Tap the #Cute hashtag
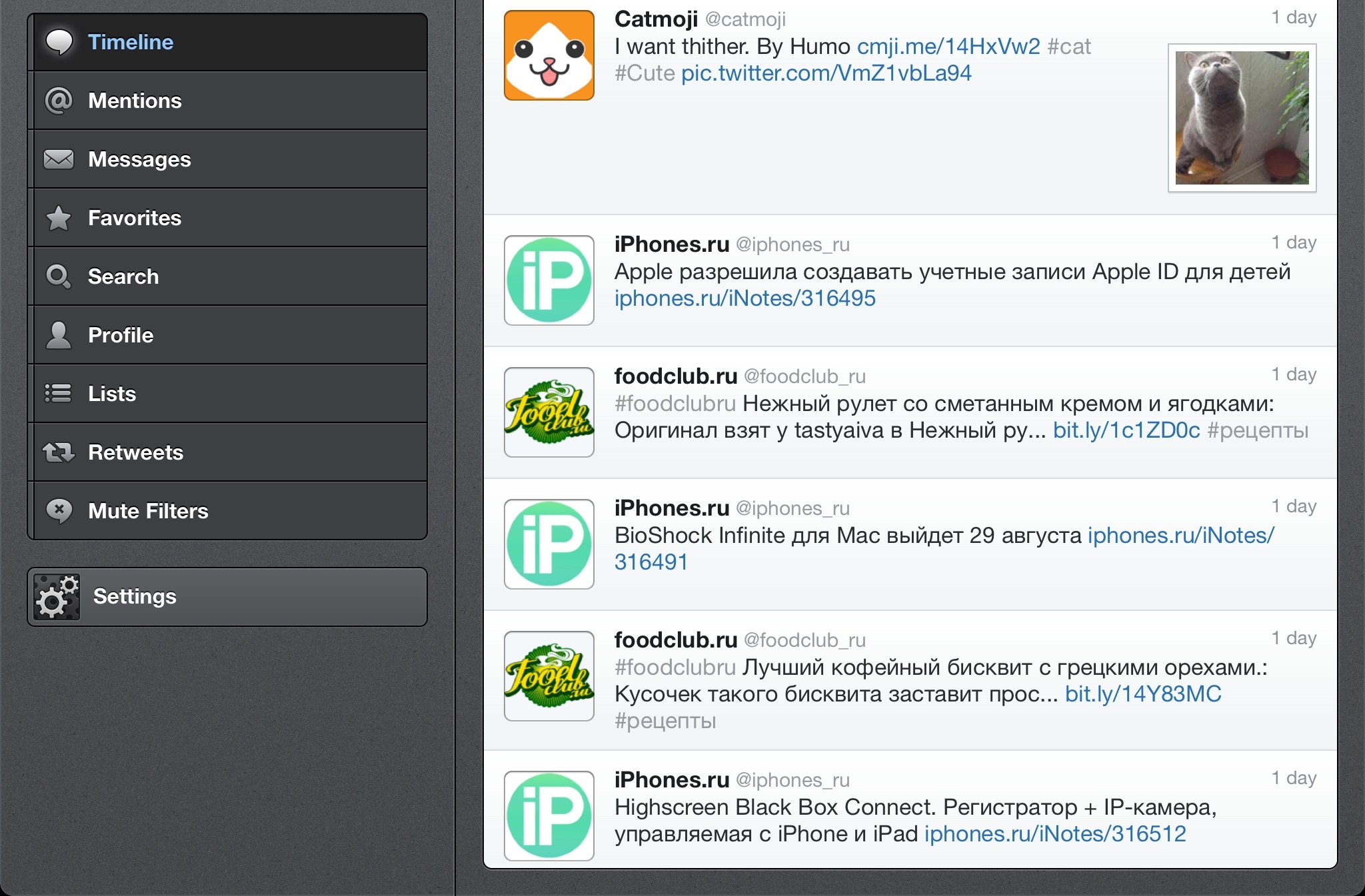This screenshot has height=896, width=1365. pyautogui.click(x=644, y=73)
